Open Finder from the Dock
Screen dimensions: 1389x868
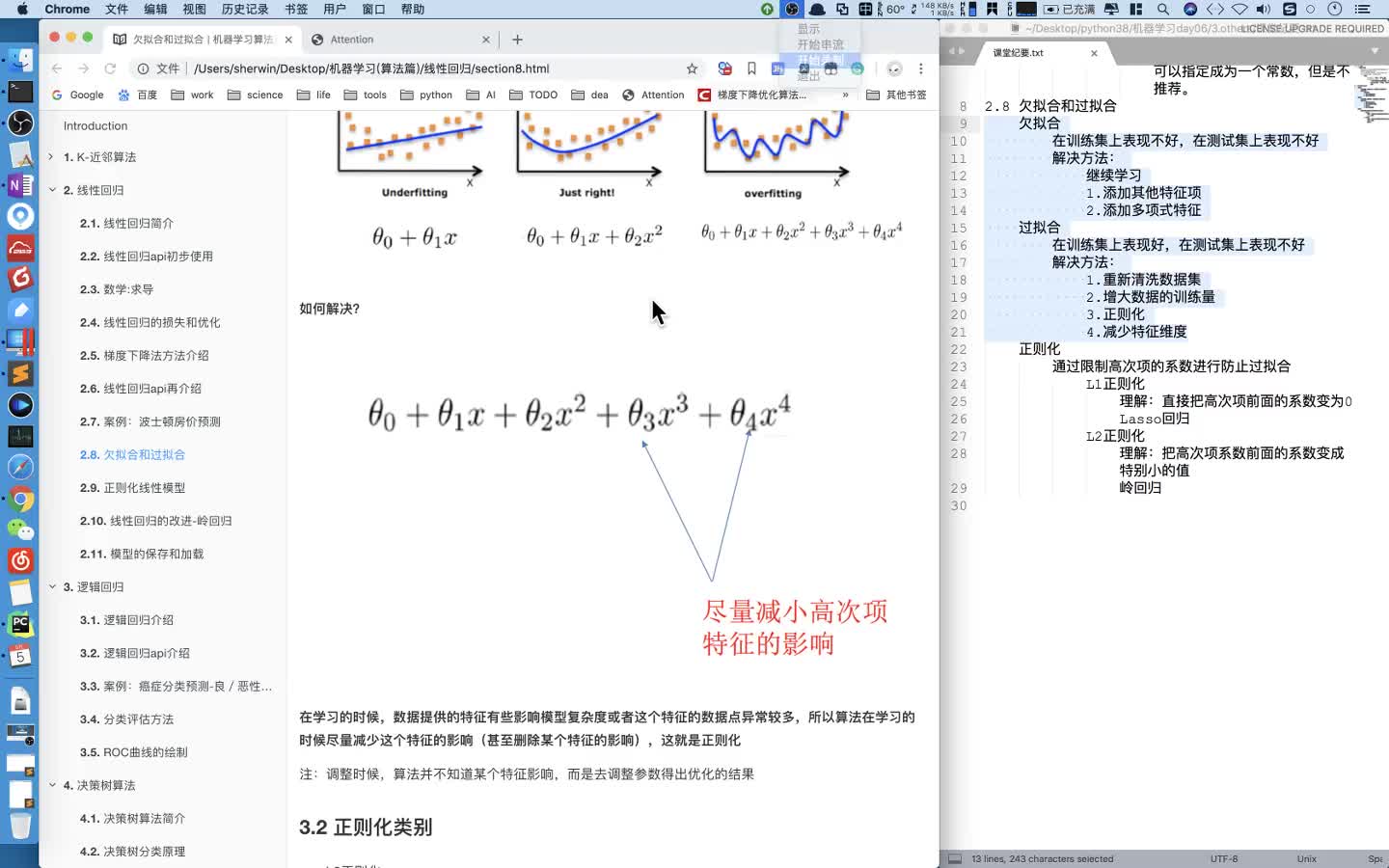pyautogui.click(x=20, y=60)
